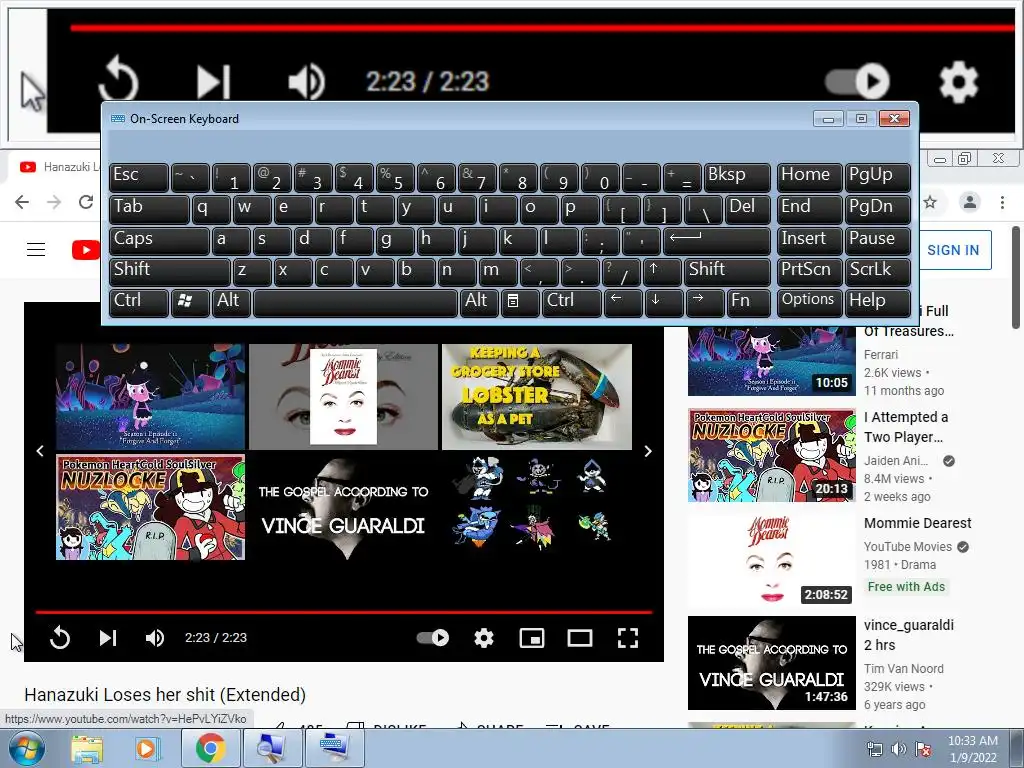Click the context menu key on keyboard
This screenshot has width=1024, height=768.
[519, 301]
